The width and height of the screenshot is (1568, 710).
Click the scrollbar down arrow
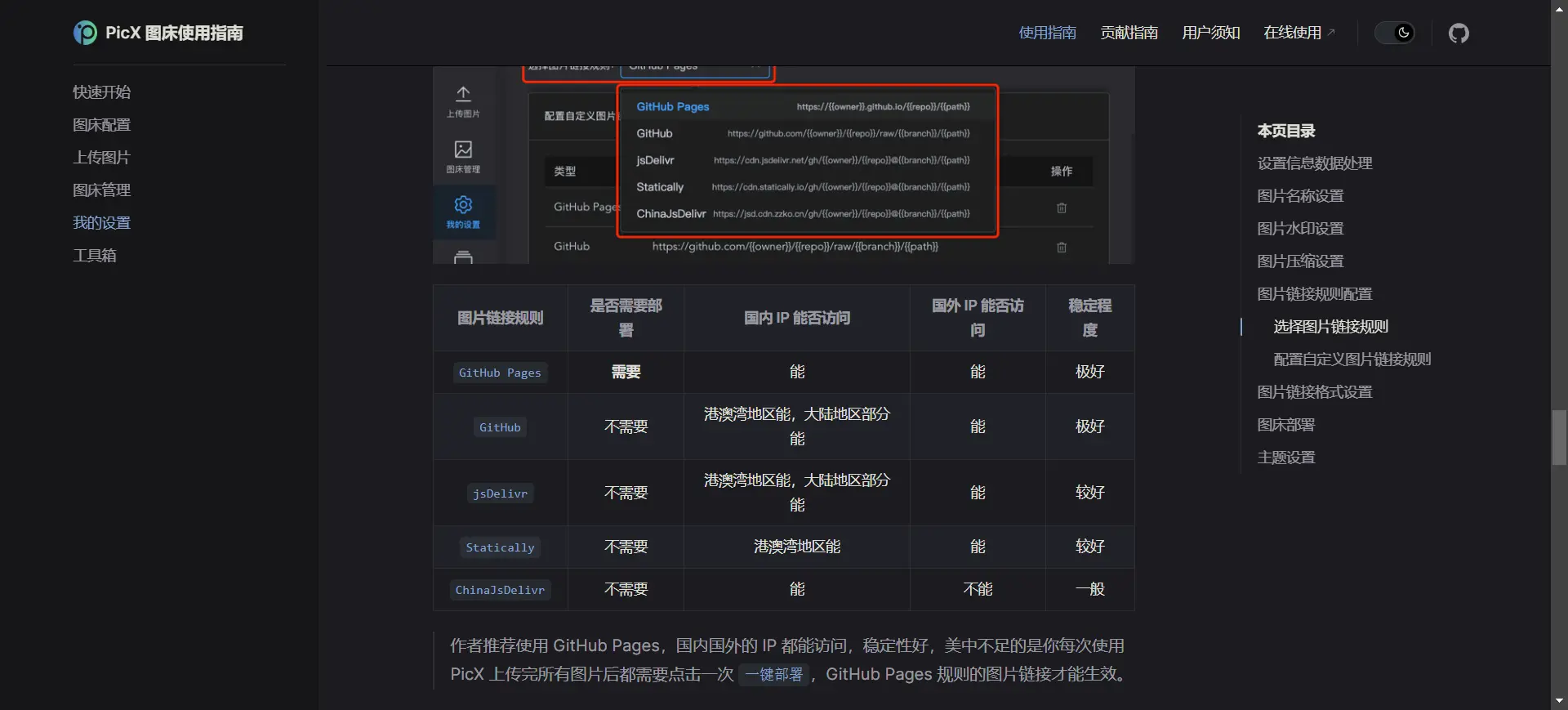coord(1559,701)
